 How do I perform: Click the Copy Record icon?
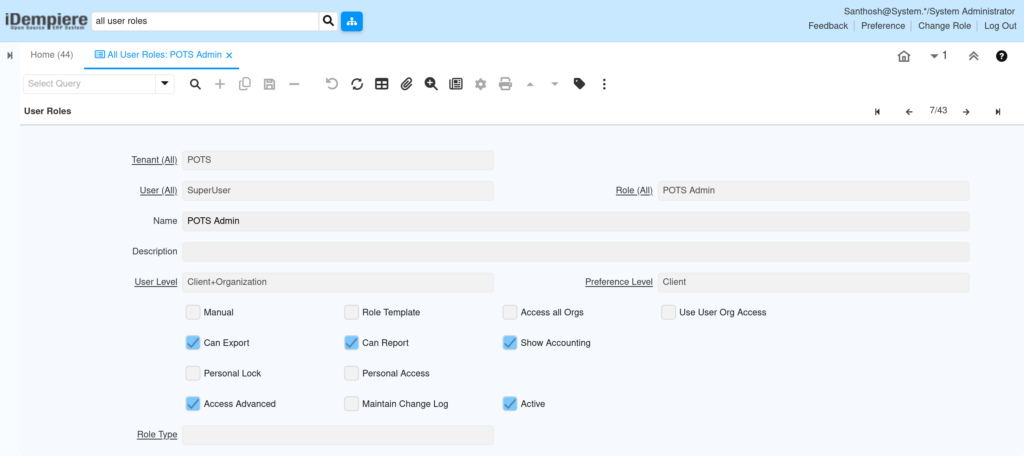(245, 84)
